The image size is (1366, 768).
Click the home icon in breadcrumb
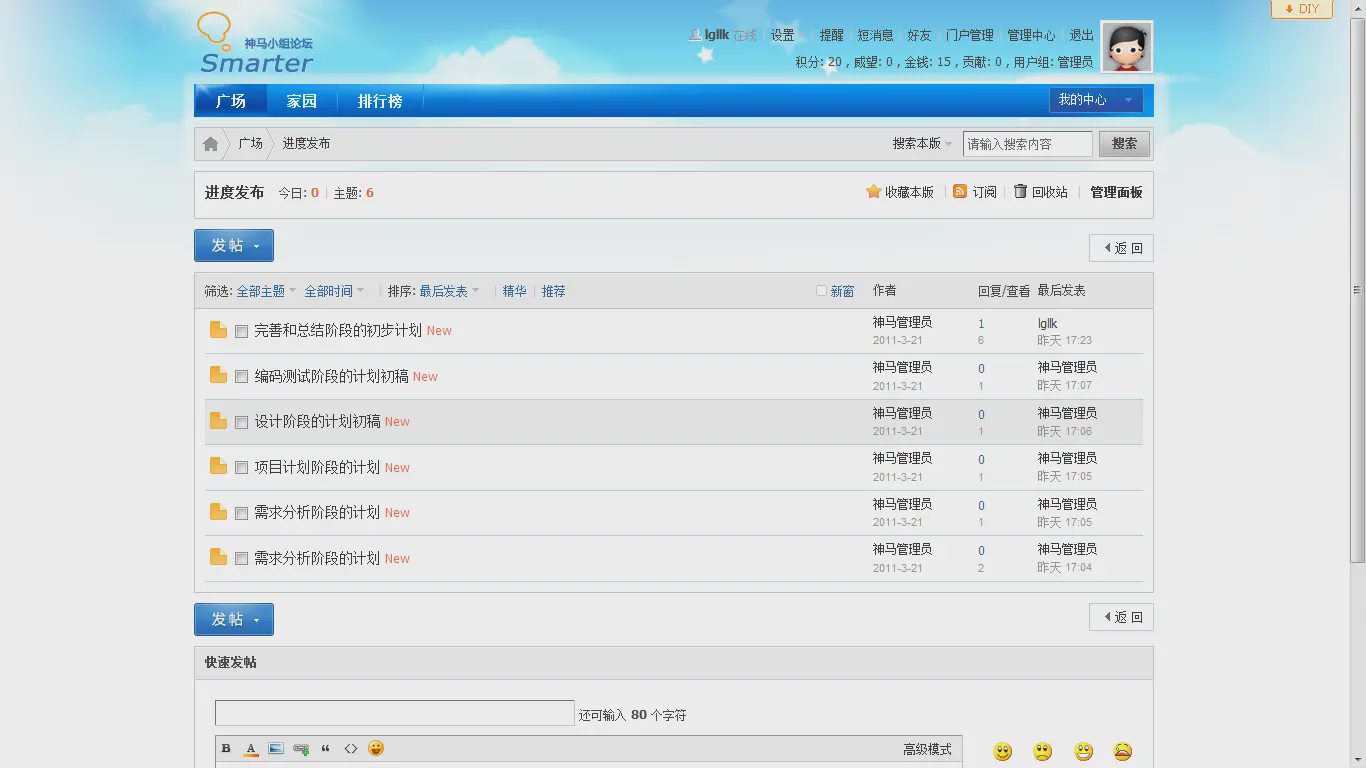point(210,144)
